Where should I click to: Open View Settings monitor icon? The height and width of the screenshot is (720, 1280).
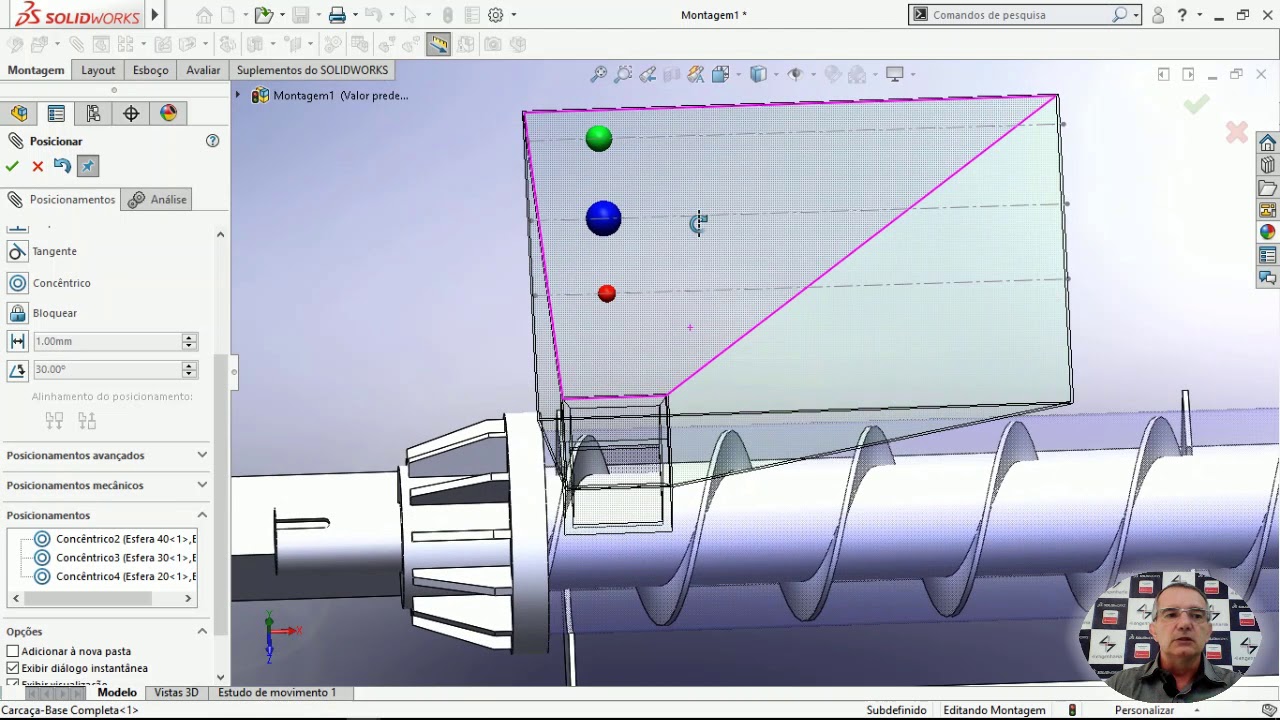895,74
